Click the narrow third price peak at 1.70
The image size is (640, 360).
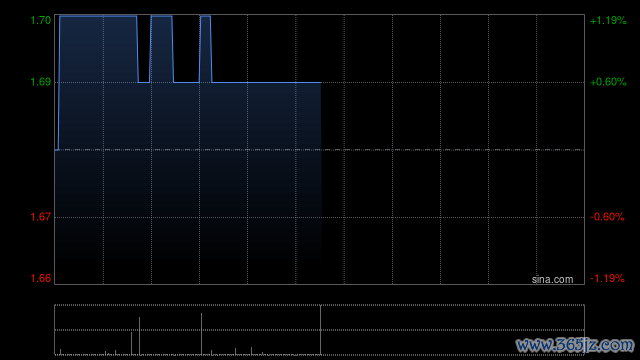click(205, 16)
